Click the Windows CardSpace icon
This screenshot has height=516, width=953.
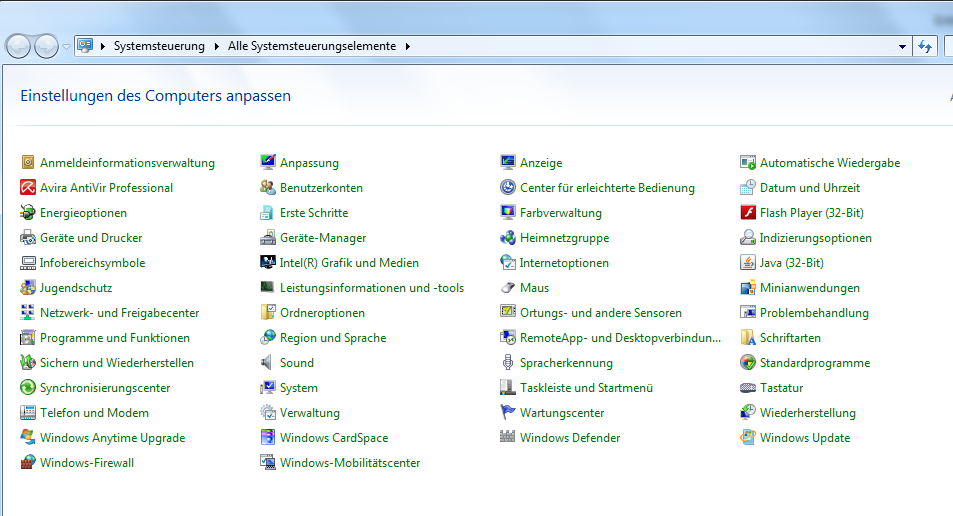tap(268, 437)
